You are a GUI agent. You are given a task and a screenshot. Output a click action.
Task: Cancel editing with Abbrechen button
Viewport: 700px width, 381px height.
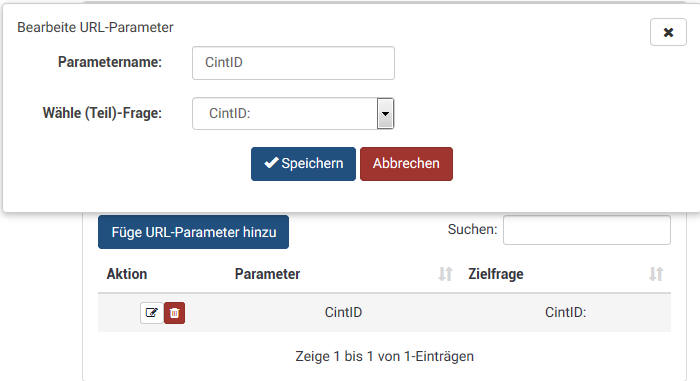click(406, 164)
